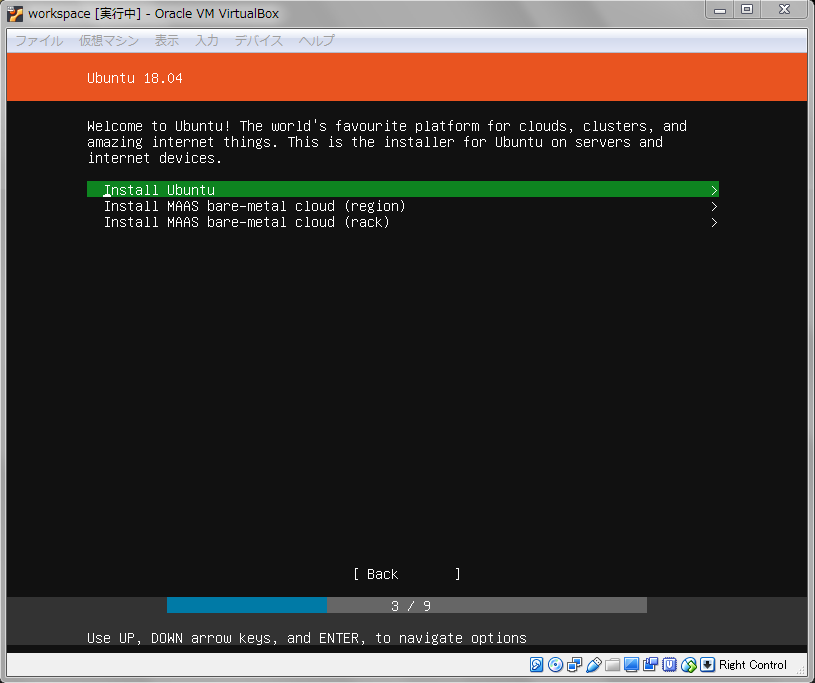Open the network adapter status icon
The width and height of the screenshot is (815, 683).
pos(574,664)
